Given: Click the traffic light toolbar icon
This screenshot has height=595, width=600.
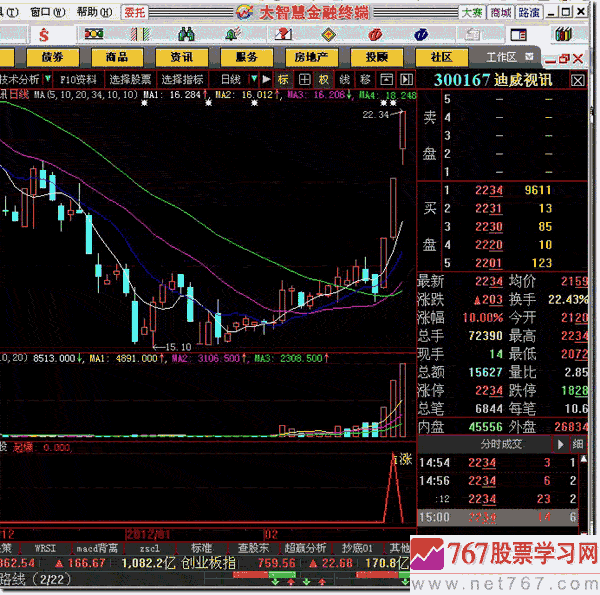Looking at the screenshot, I should (94, 34).
